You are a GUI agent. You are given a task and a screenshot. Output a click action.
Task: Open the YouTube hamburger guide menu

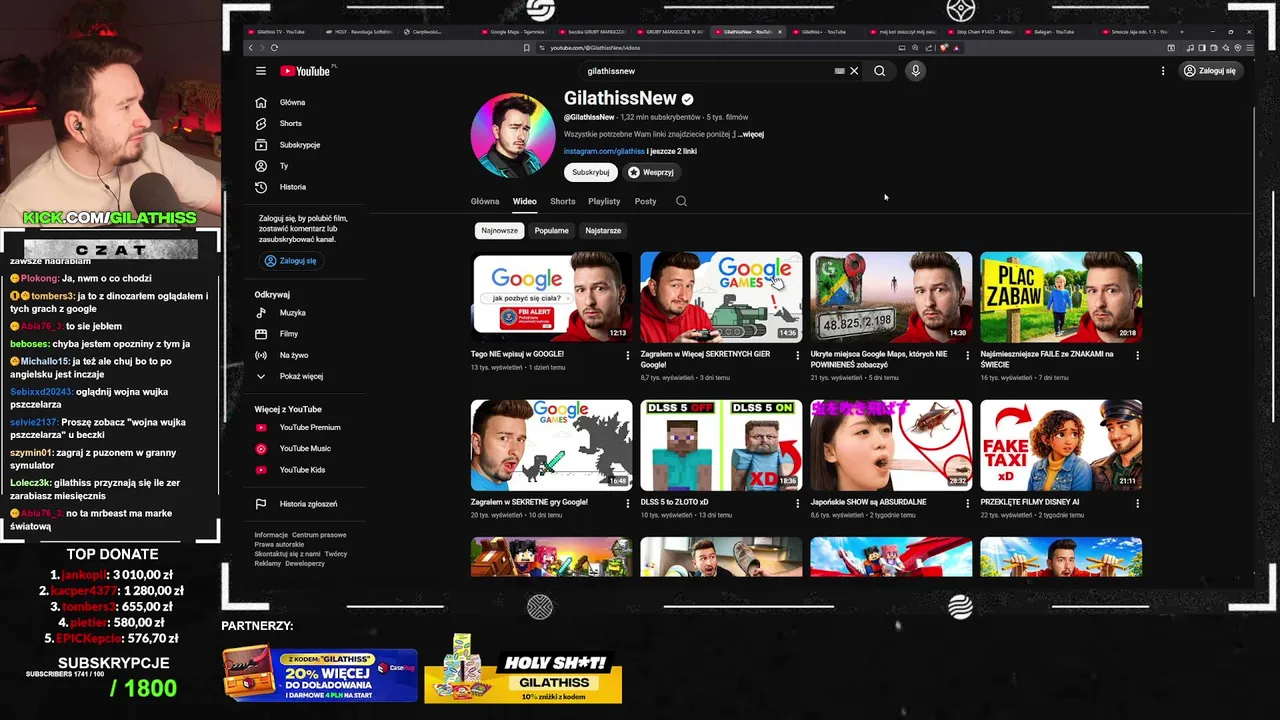pos(260,71)
